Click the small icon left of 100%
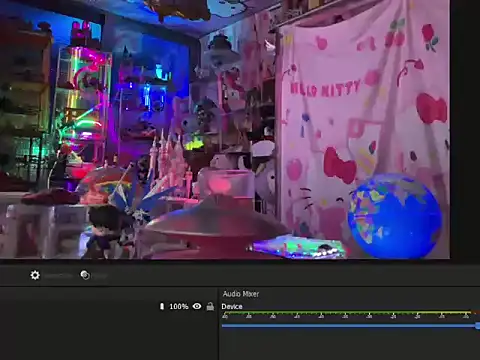This screenshot has height=360, width=480. point(162,306)
